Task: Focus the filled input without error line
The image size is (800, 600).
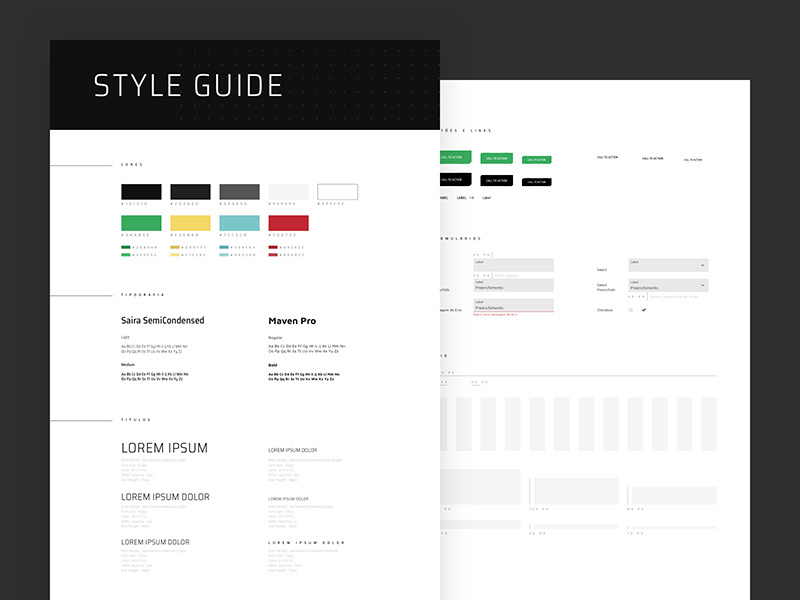Action: [514, 285]
